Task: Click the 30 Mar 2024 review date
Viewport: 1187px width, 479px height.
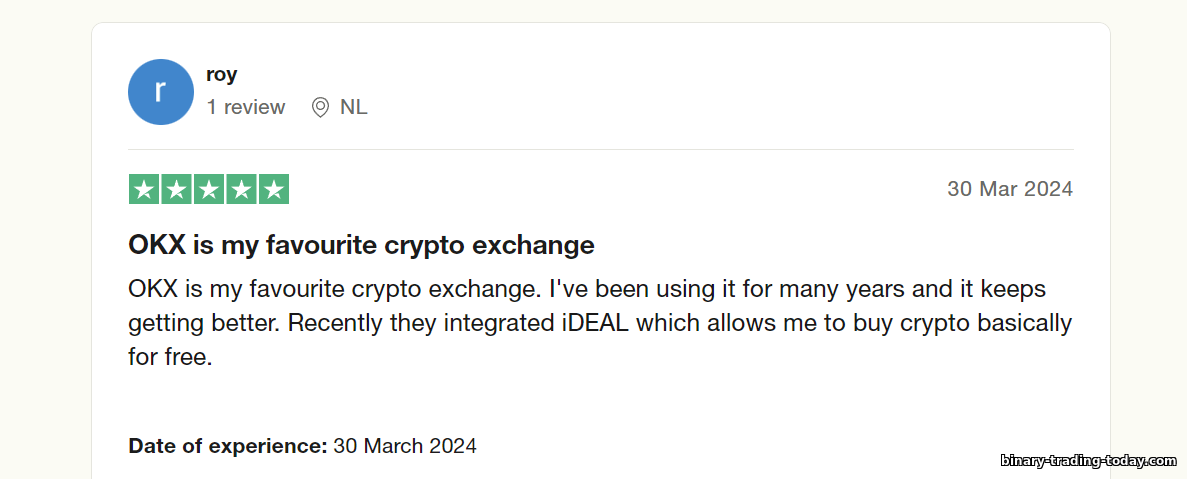Action: tap(1010, 189)
